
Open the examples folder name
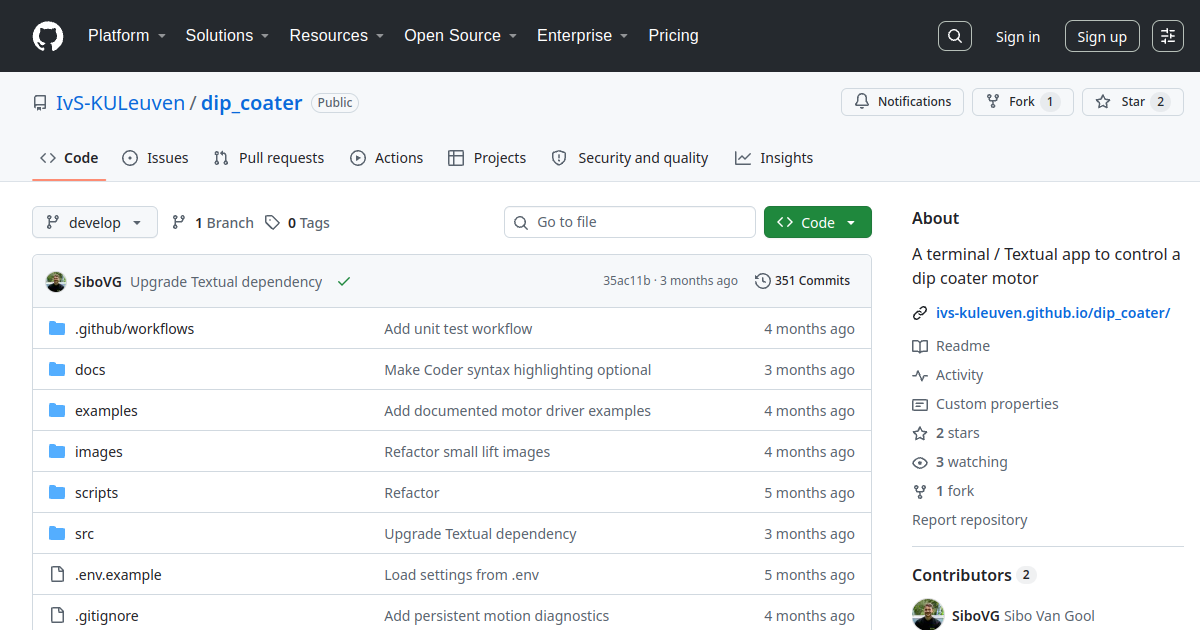(106, 411)
